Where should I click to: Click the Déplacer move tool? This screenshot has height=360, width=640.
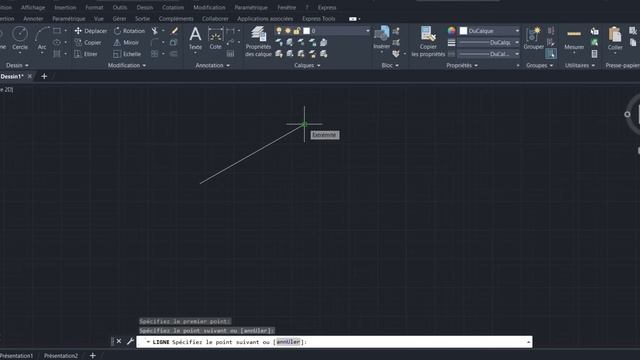point(91,31)
